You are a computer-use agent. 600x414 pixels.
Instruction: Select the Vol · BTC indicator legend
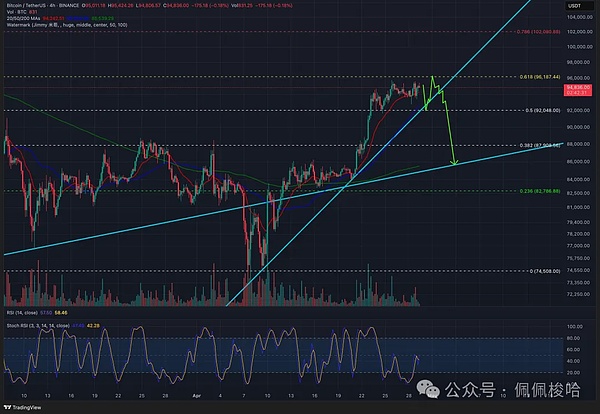click(x=18, y=14)
